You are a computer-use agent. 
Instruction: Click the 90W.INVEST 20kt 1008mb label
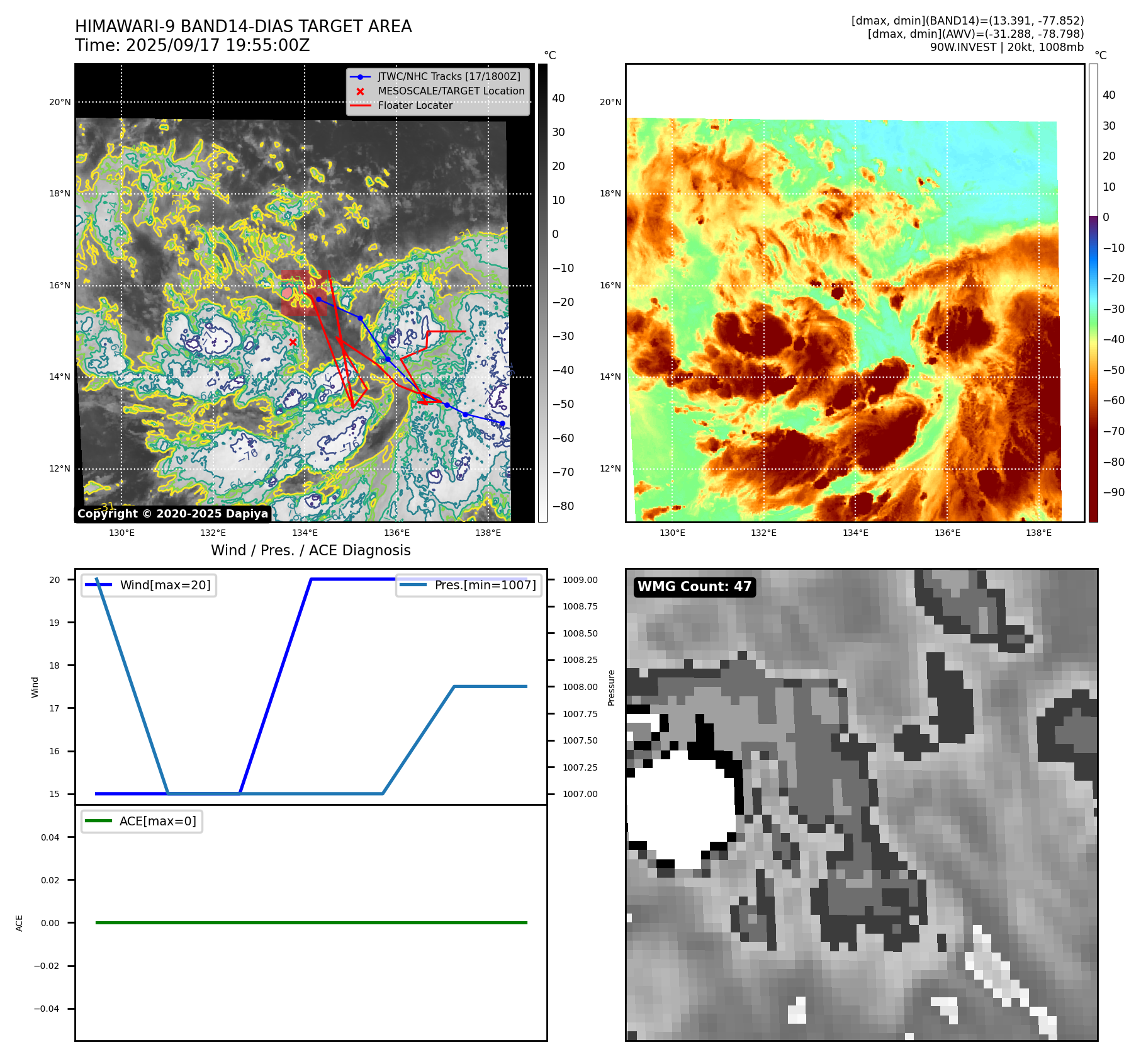pyautogui.click(x=1007, y=47)
